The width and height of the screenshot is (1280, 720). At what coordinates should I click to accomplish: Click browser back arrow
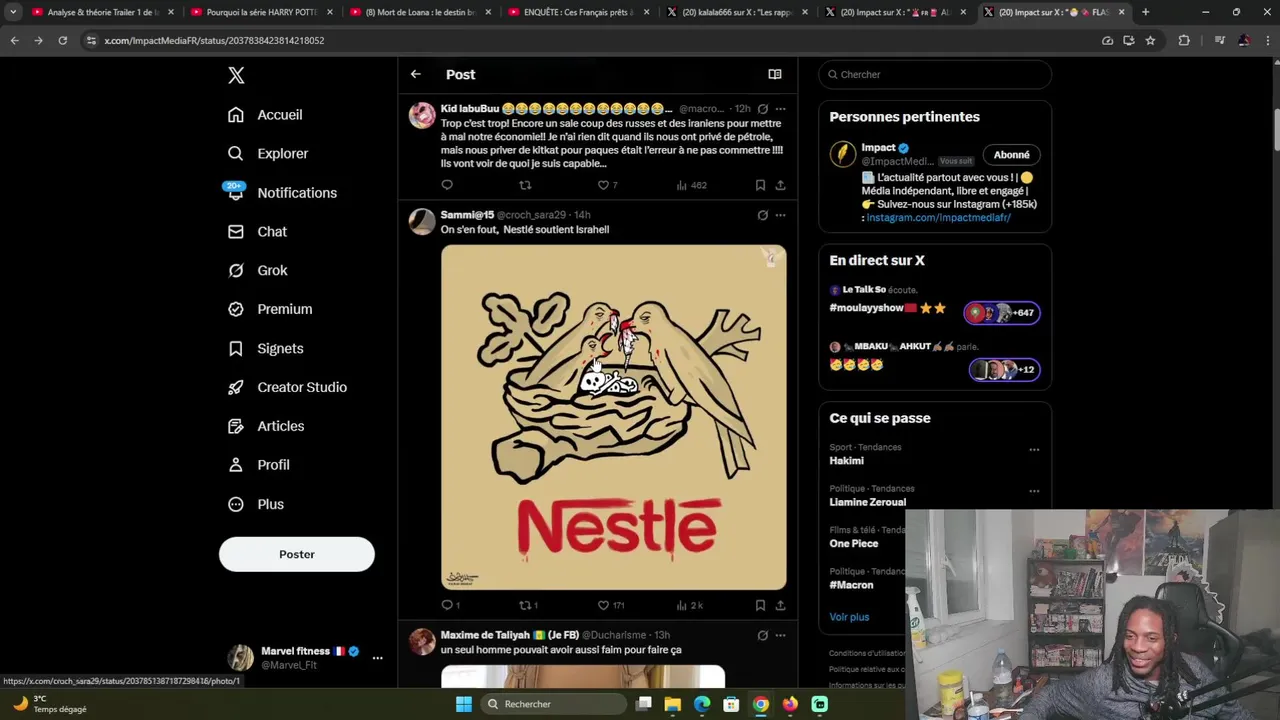(x=14, y=40)
